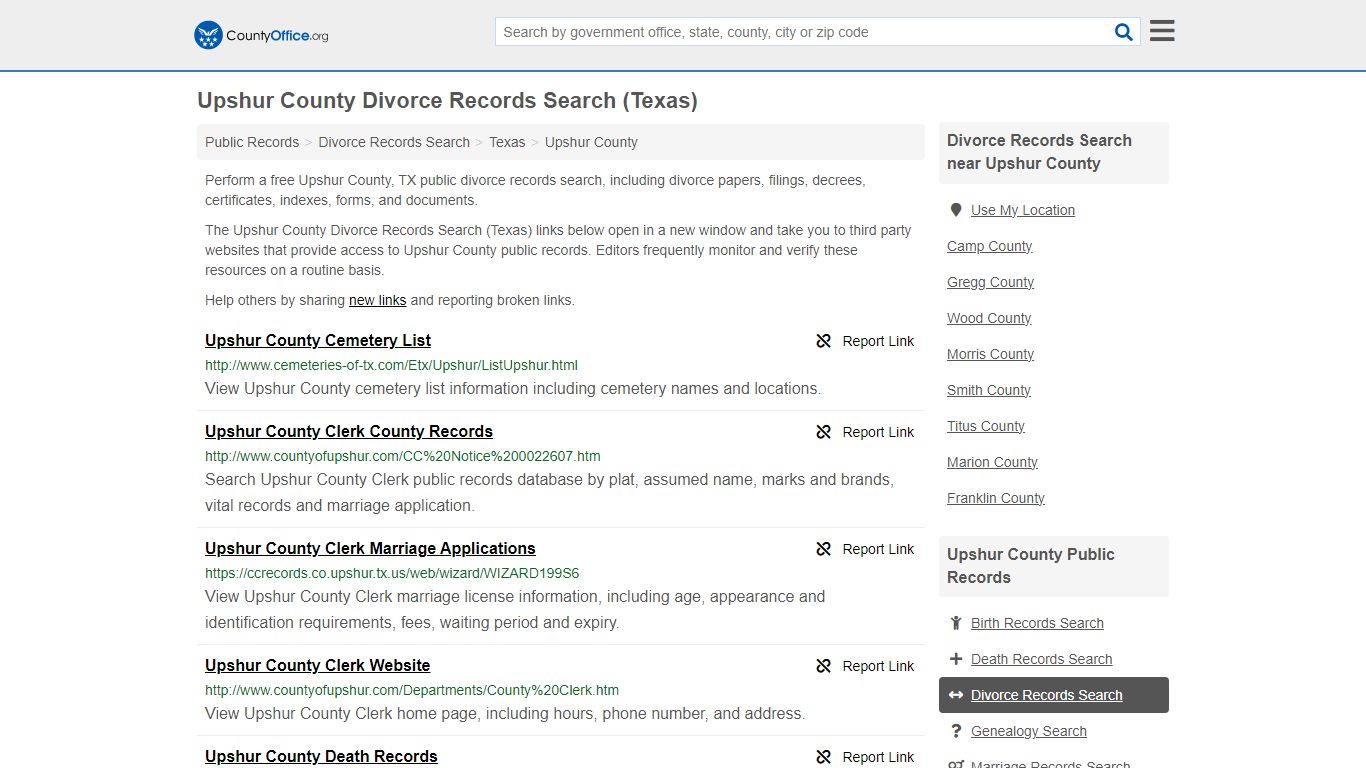Open Upshur County Death Records title
1366x768 pixels.
coord(321,756)
